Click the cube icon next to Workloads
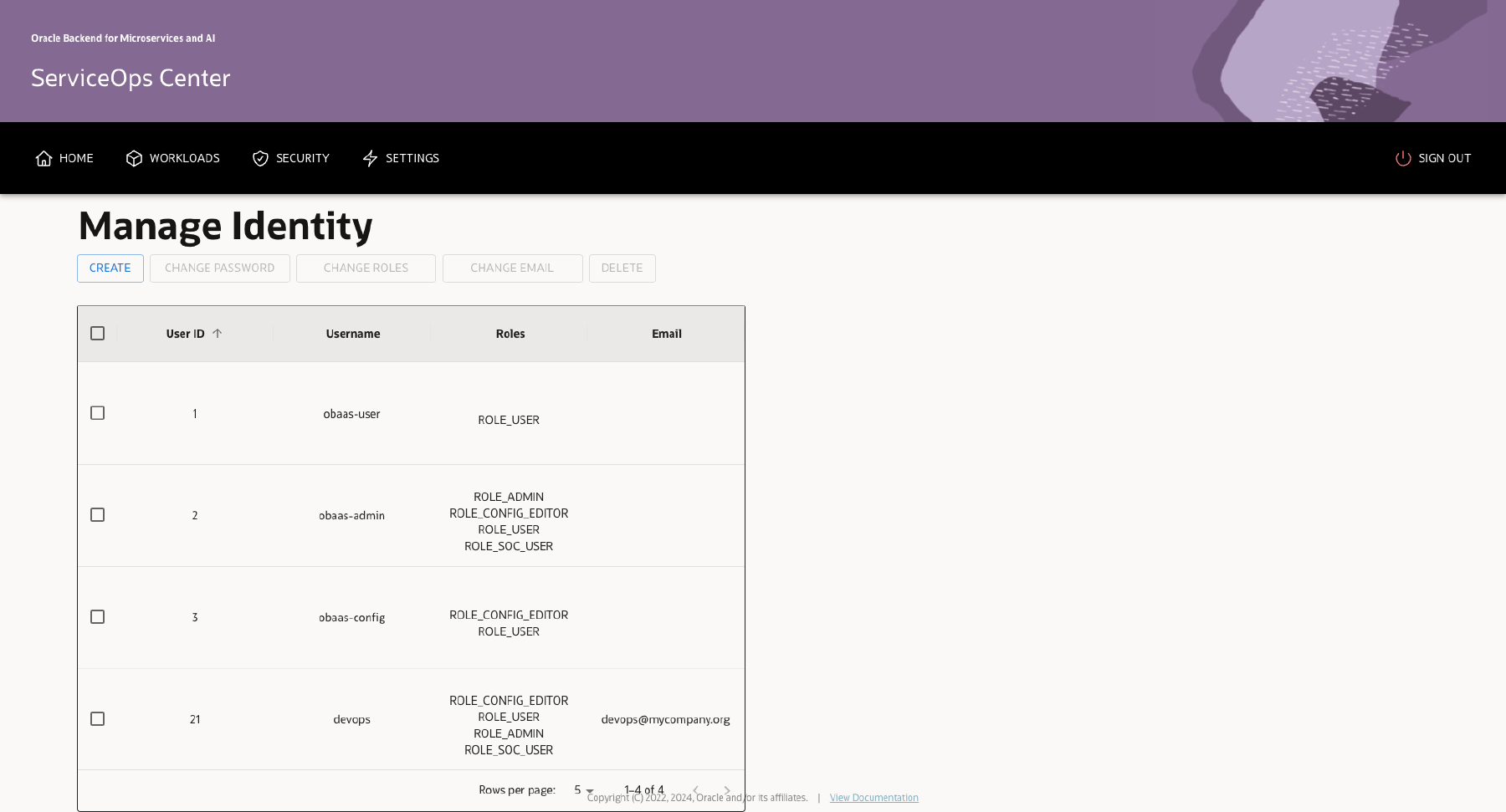The width and height of the screenshot is (1506, 812). click(x=134, y=158)
